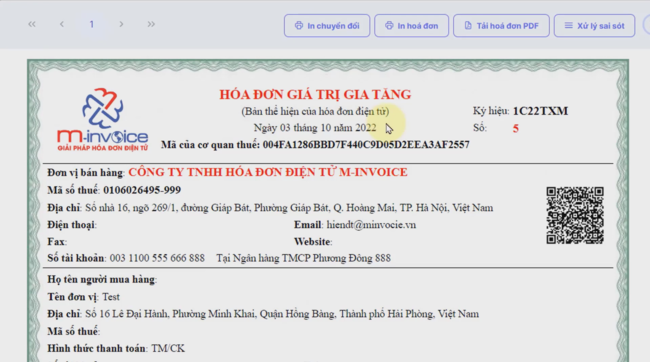650x362 pixels.
Task: Select the Website label
Action: pyautogui.click(x=313, y=242)
